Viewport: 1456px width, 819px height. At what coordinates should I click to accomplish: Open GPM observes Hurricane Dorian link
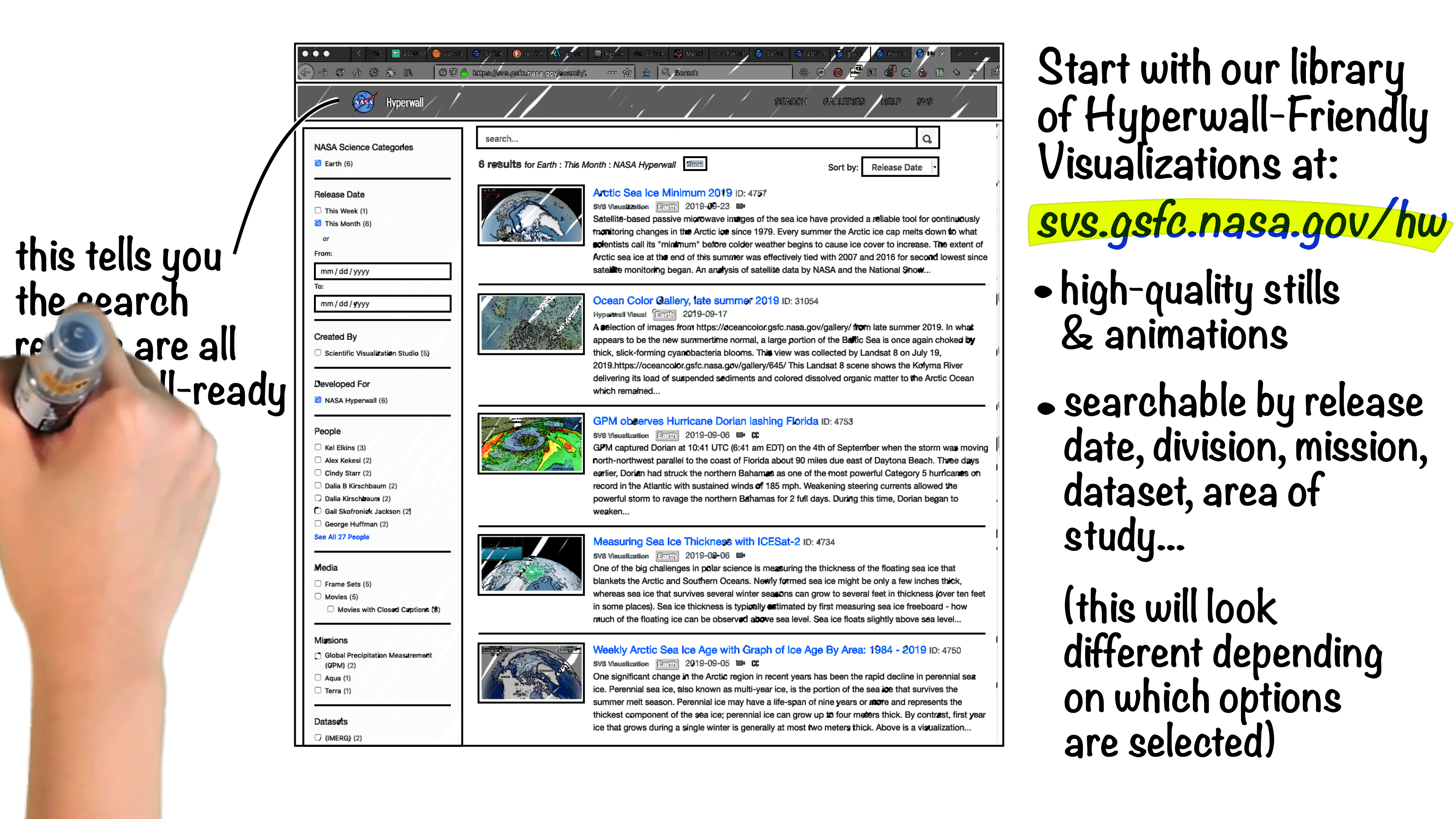(x=705, y=421)
